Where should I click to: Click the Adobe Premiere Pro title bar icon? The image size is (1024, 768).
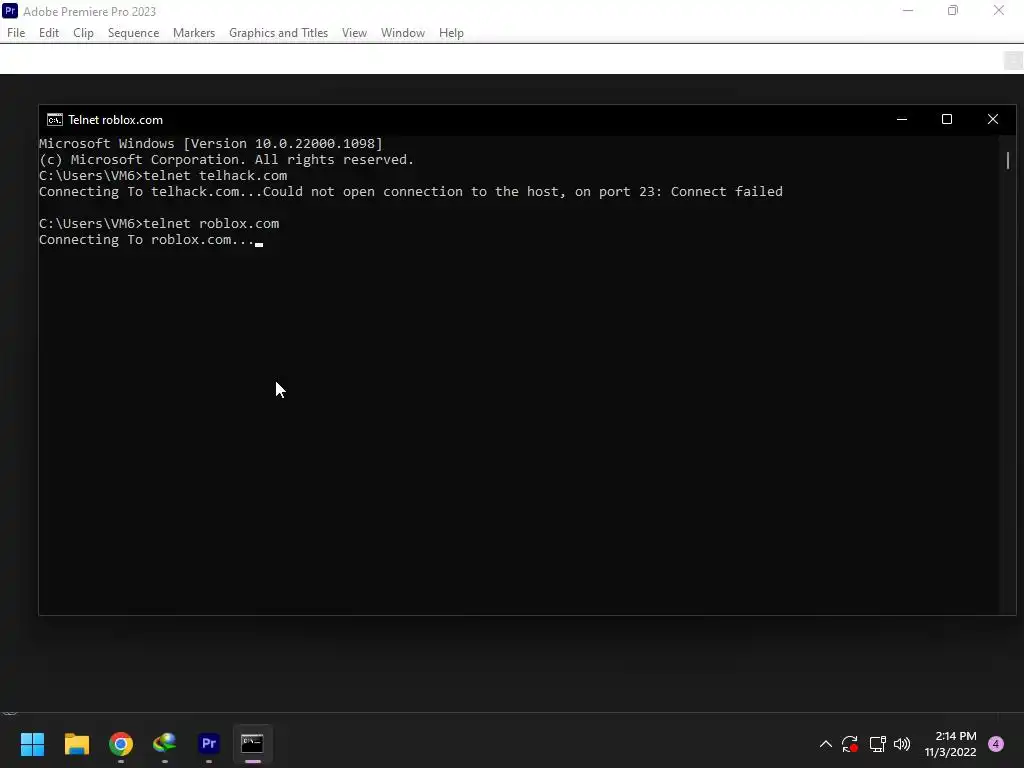[x=10, y=10]
